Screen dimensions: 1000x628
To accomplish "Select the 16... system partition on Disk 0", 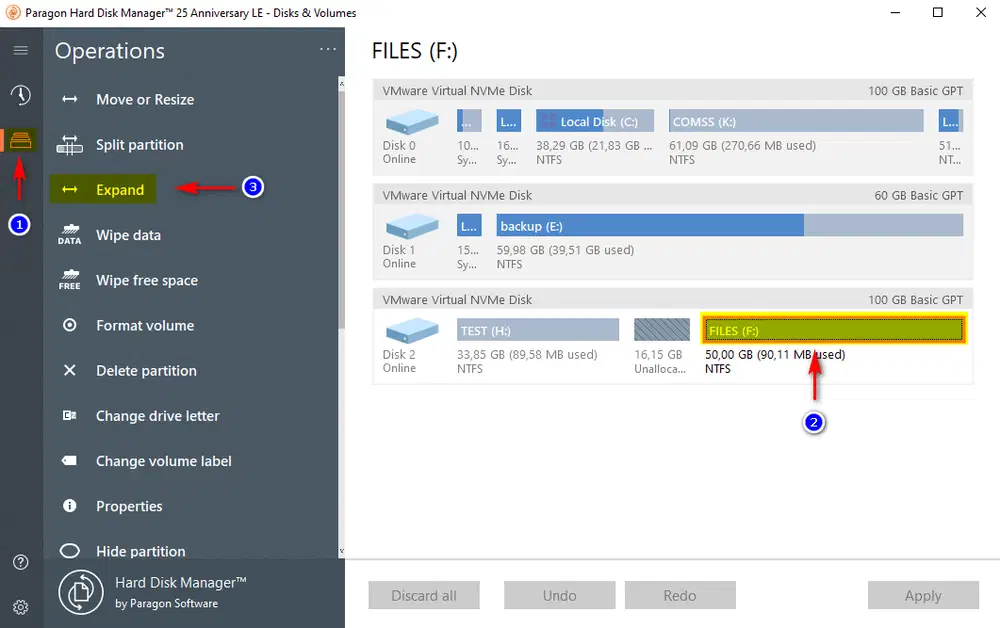I will point(509,121).
